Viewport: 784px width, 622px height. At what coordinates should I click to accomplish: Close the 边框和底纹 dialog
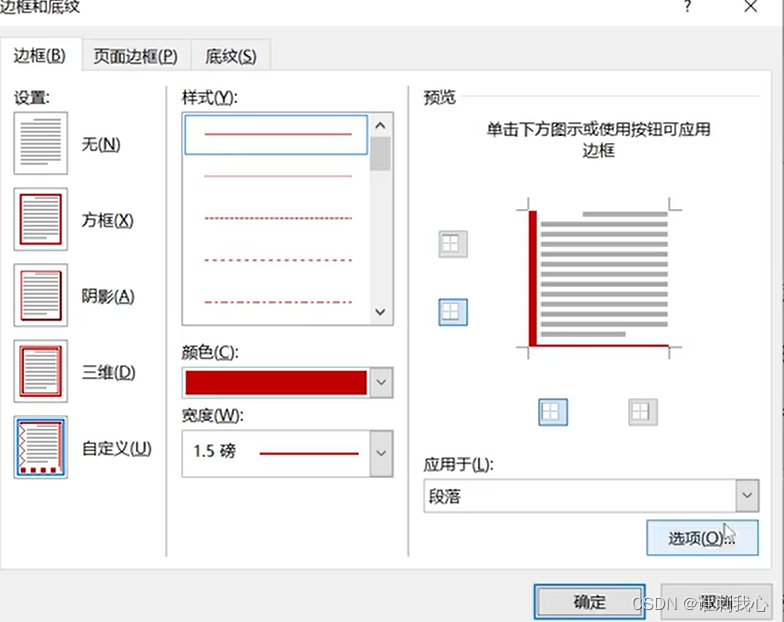(x=750, y=6)
